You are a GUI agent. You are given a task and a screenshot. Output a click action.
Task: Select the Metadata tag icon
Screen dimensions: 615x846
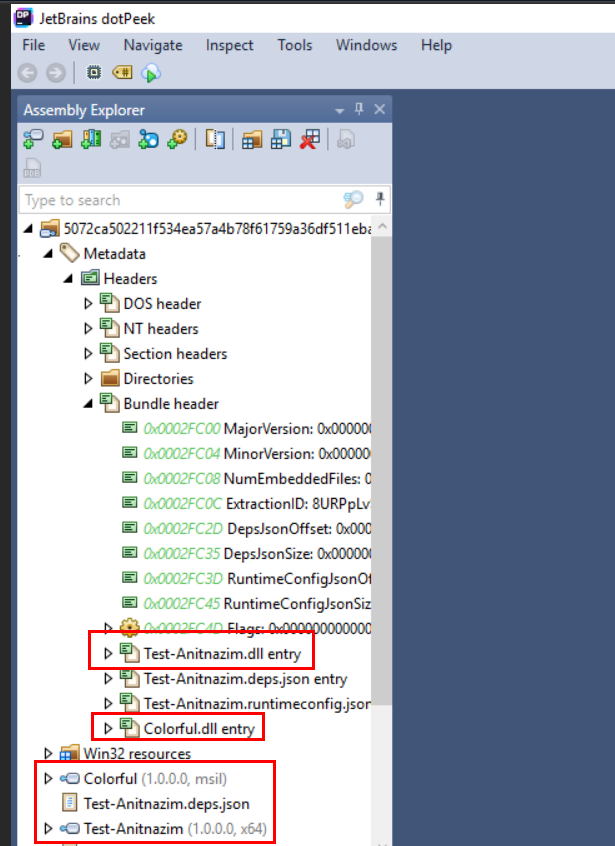pyautogui.click(x=70, y=253)
